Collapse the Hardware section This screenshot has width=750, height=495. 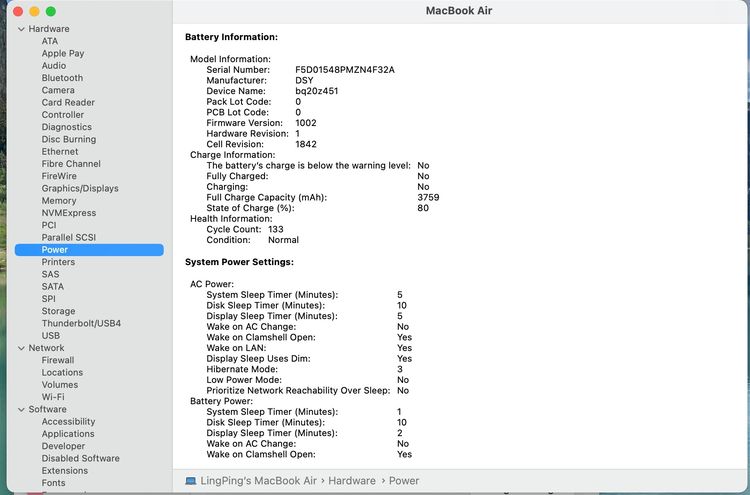(x=21, y=29)
